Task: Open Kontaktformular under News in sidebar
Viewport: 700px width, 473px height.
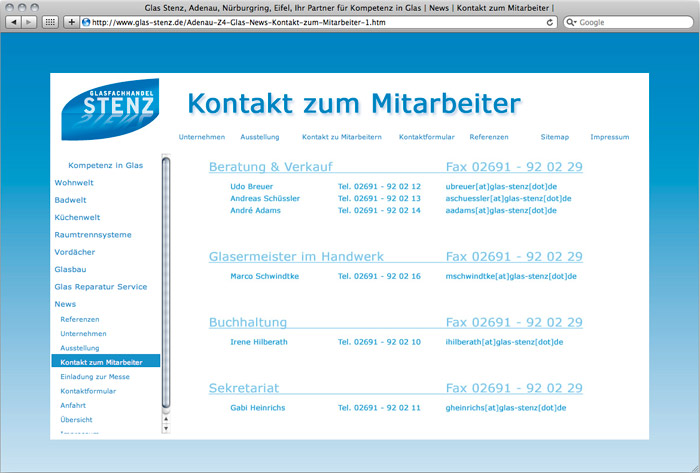Action: click(88, 391)
